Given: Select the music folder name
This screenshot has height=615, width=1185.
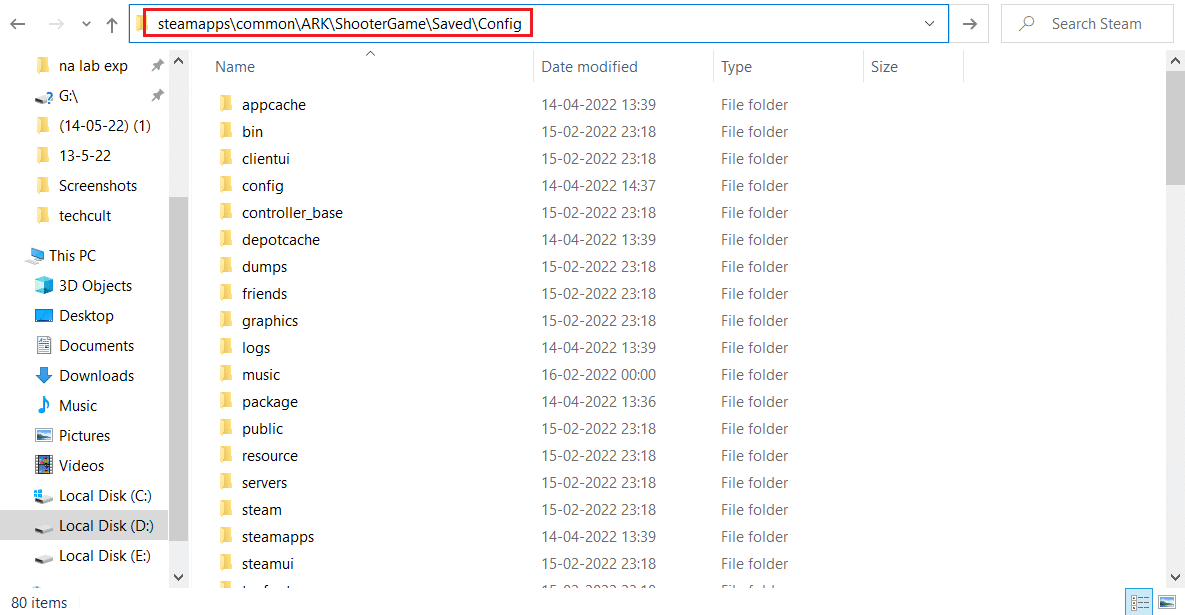Looking at the screenshot, I should (x=261, y=375).
